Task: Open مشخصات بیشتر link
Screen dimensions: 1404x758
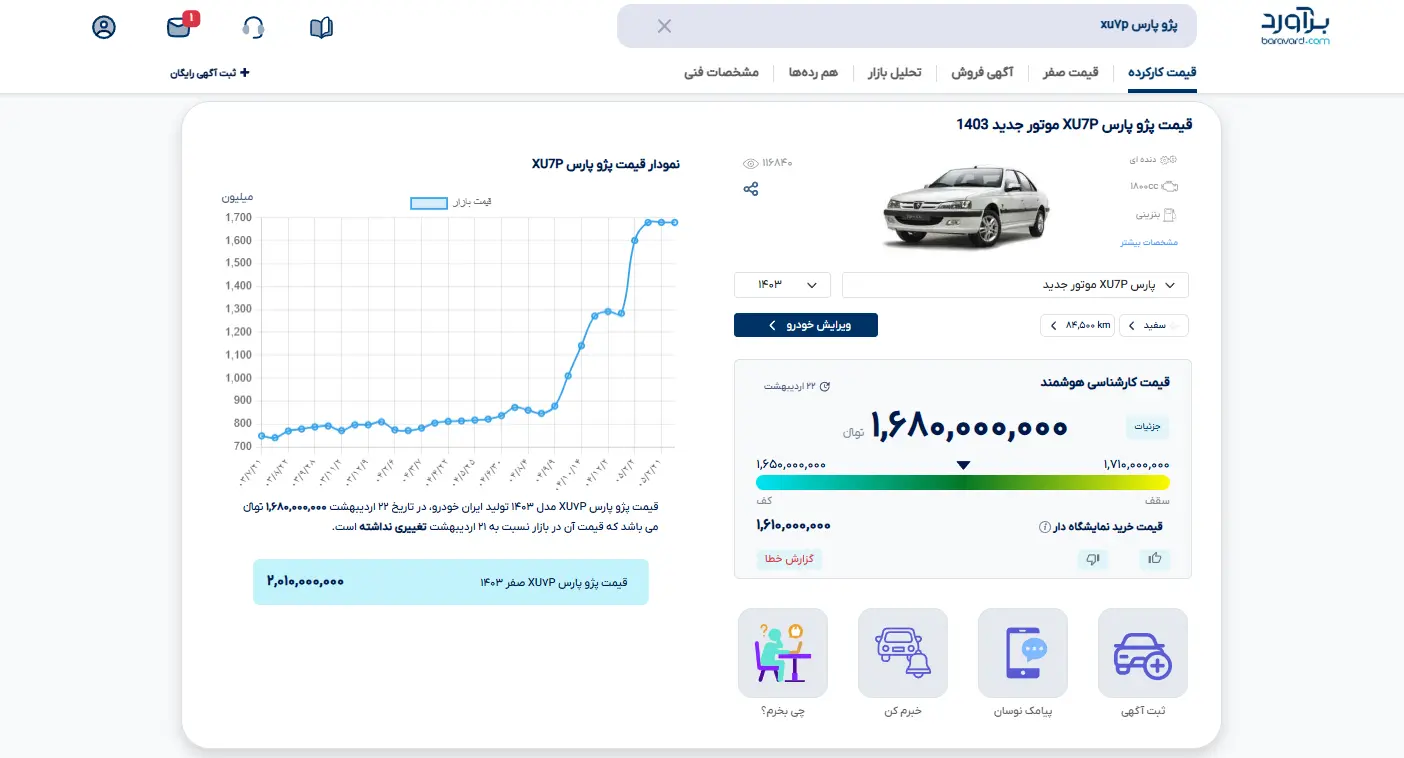Action: [x=1149, y=242]
